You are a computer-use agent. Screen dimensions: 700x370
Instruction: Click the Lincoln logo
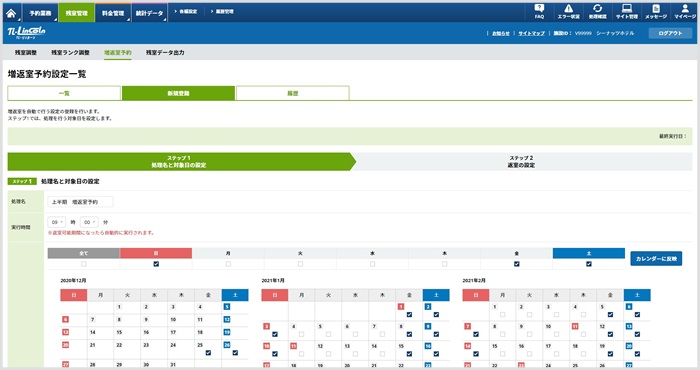point(26,33)
